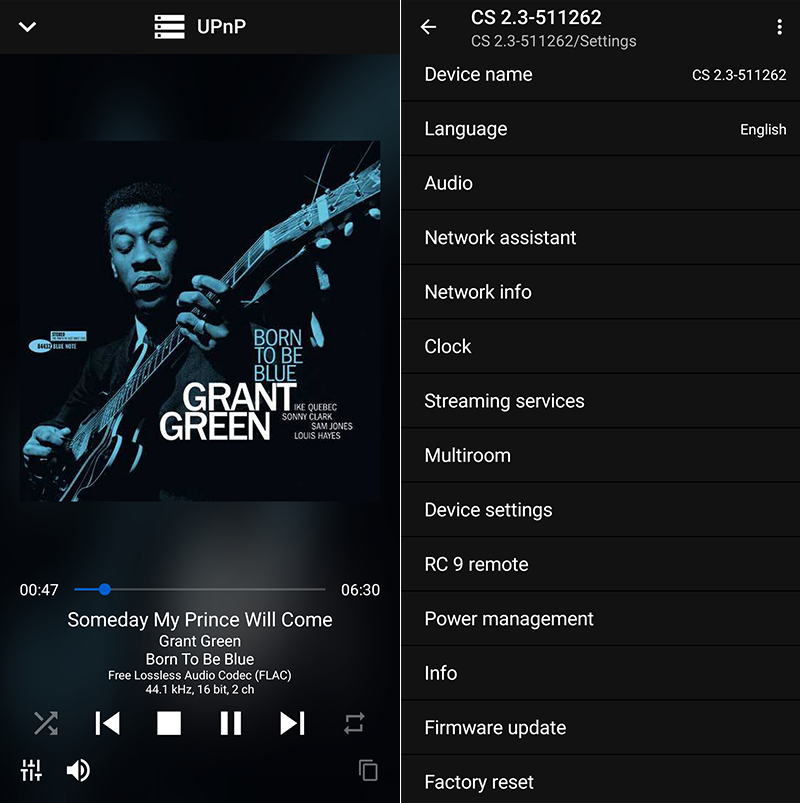Screen dimensions: 800x803
Task: Stop playback
Action: 169,723
